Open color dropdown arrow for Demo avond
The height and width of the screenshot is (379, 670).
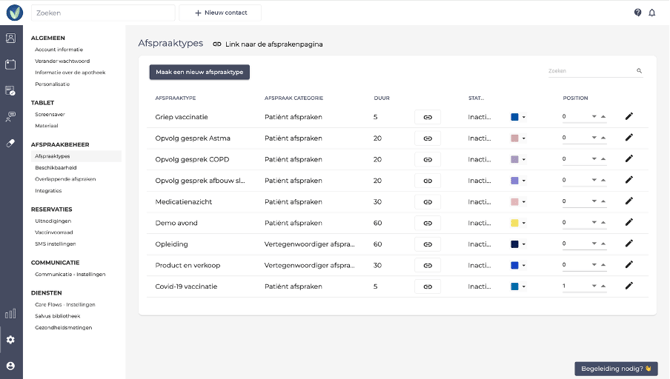[x=524, y=223]
